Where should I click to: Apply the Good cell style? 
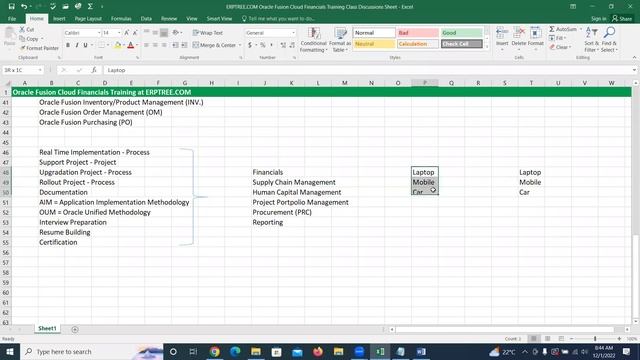point(461,33)
